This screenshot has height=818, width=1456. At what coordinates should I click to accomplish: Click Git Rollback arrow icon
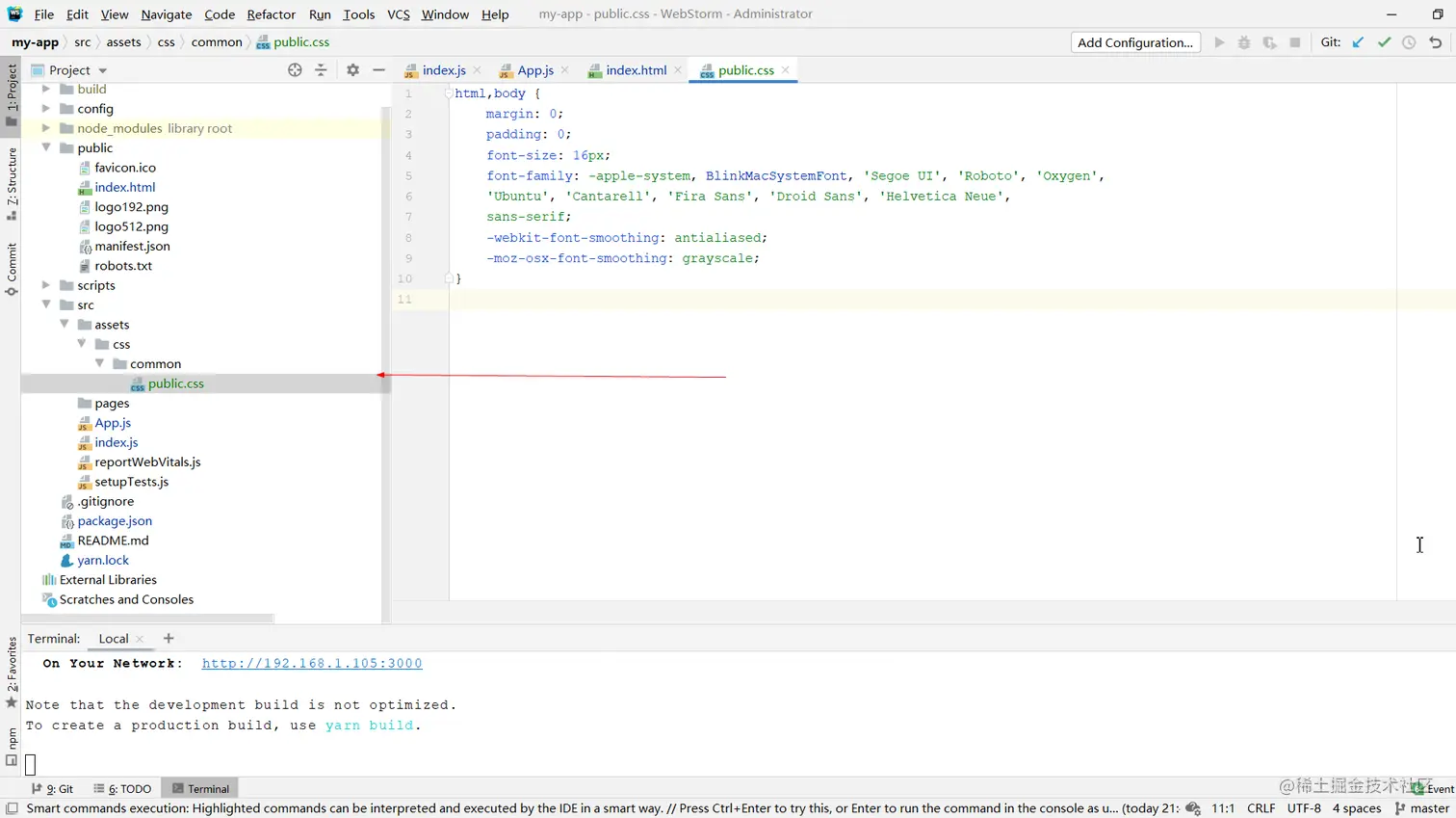coord(1435,42)
